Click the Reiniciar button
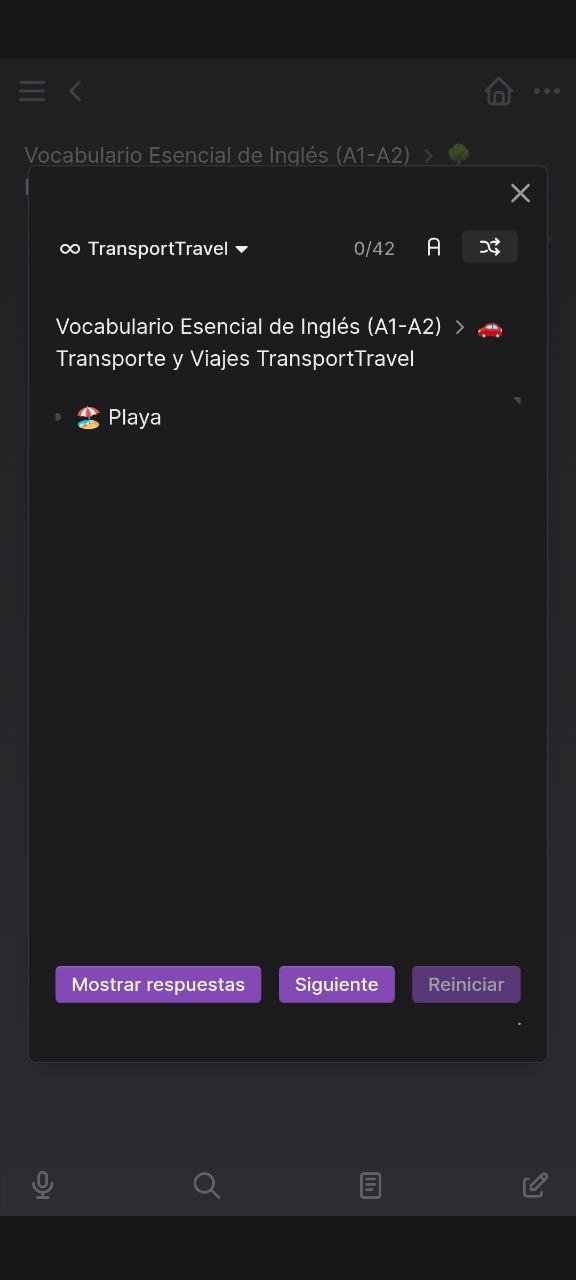 coord(466,984)
